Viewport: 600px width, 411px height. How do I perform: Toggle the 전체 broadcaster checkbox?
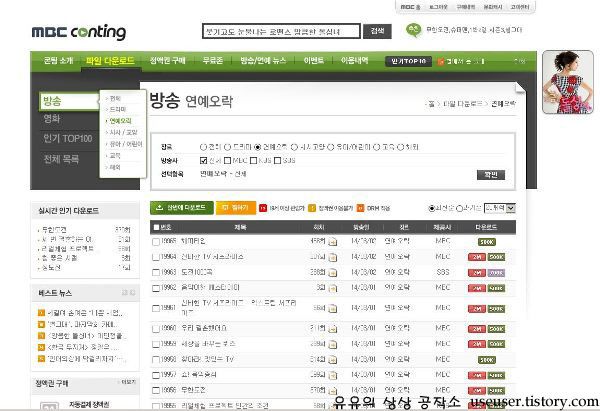pos(204,160)
